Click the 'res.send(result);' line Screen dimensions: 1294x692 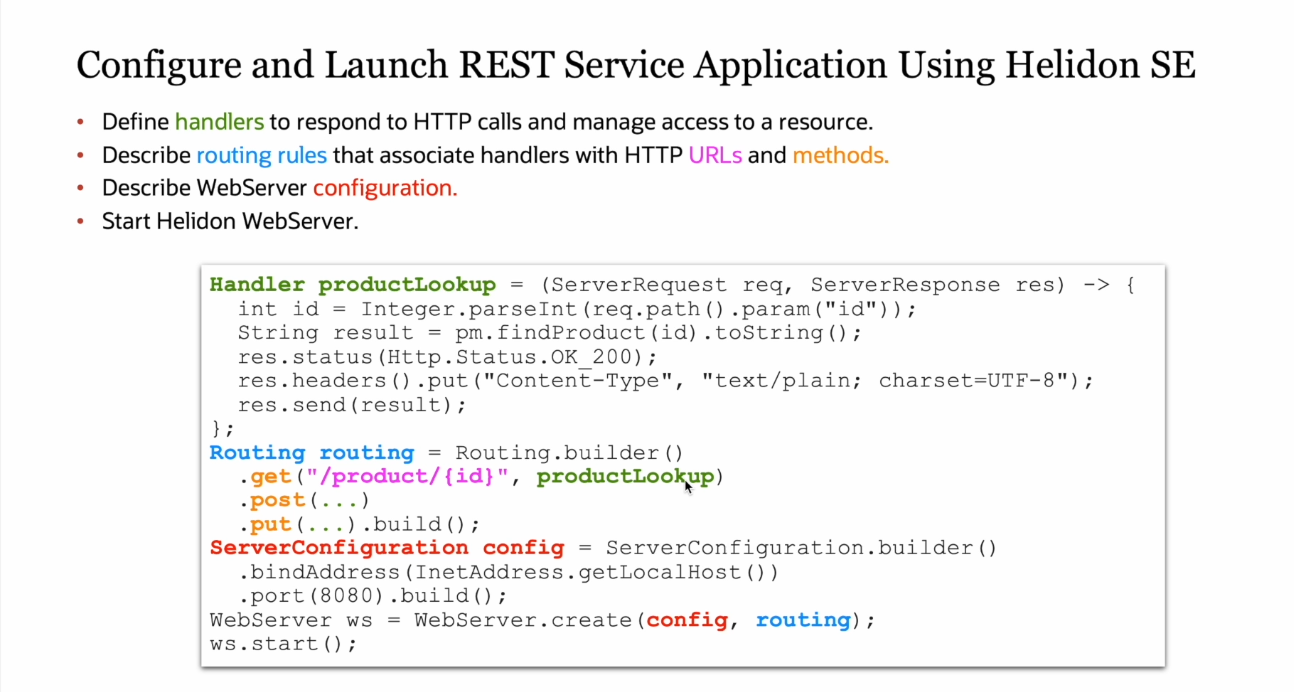click(352, 405)
